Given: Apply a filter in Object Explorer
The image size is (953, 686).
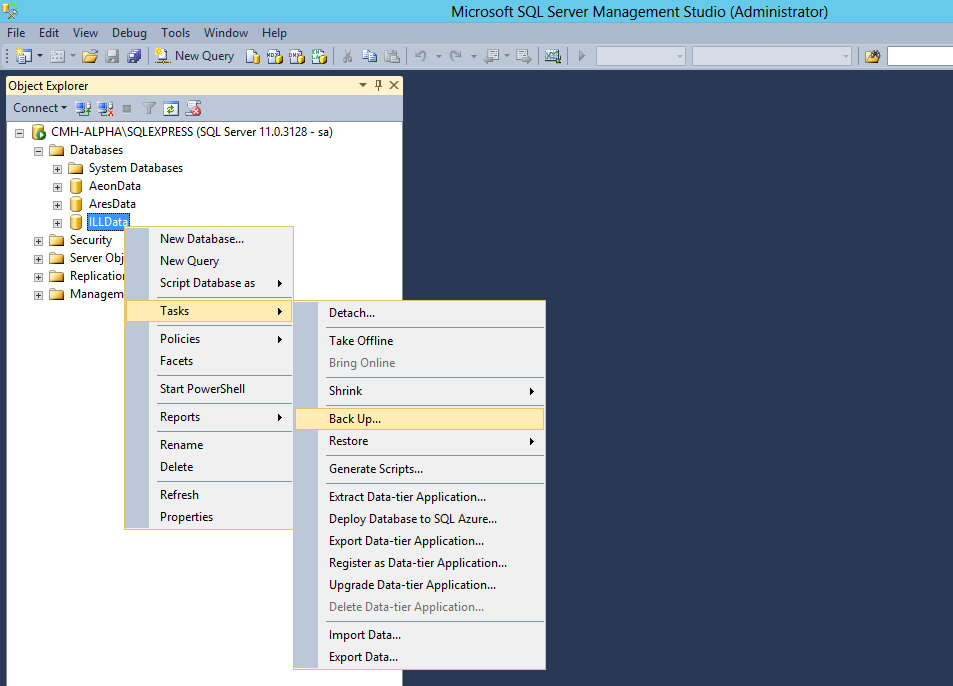Looking at the screenshot, I should coord(147,107).
